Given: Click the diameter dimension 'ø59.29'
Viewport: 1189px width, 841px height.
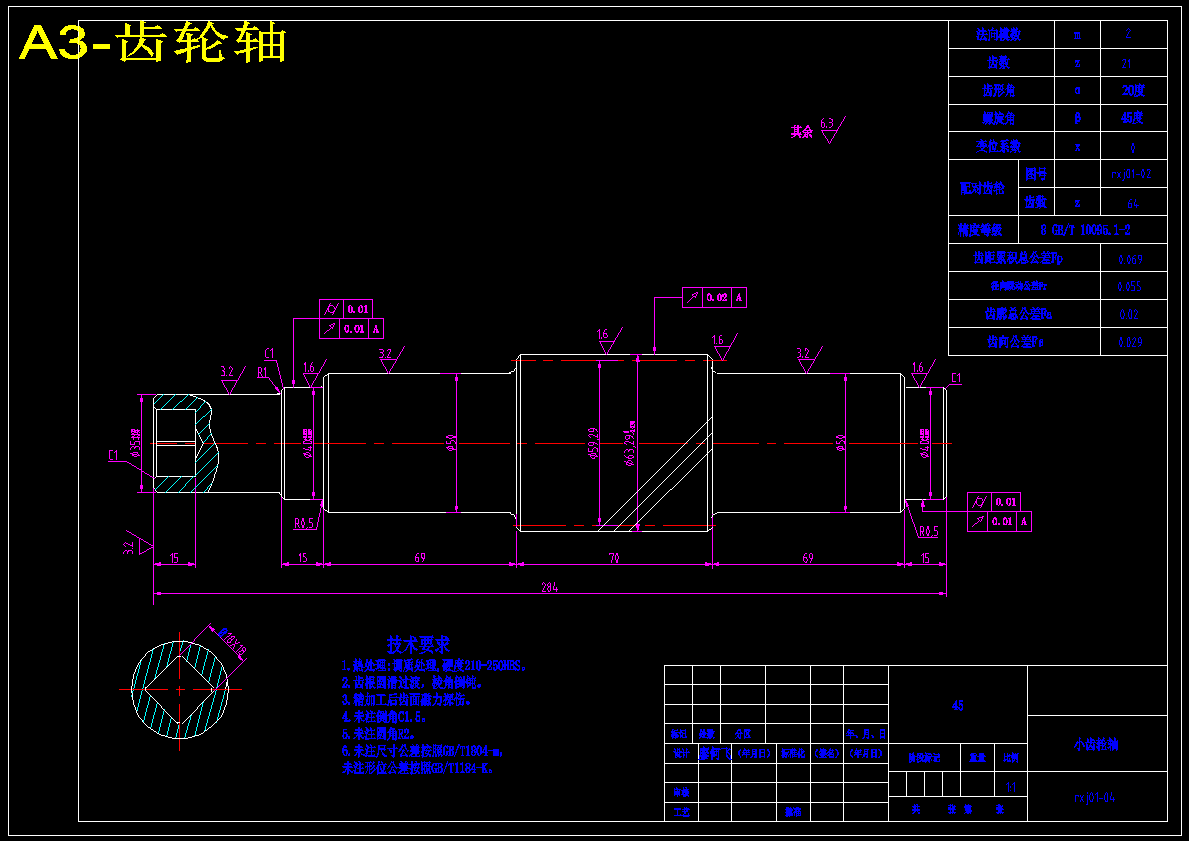Looking at the screenshot, I should pos(593,443).
